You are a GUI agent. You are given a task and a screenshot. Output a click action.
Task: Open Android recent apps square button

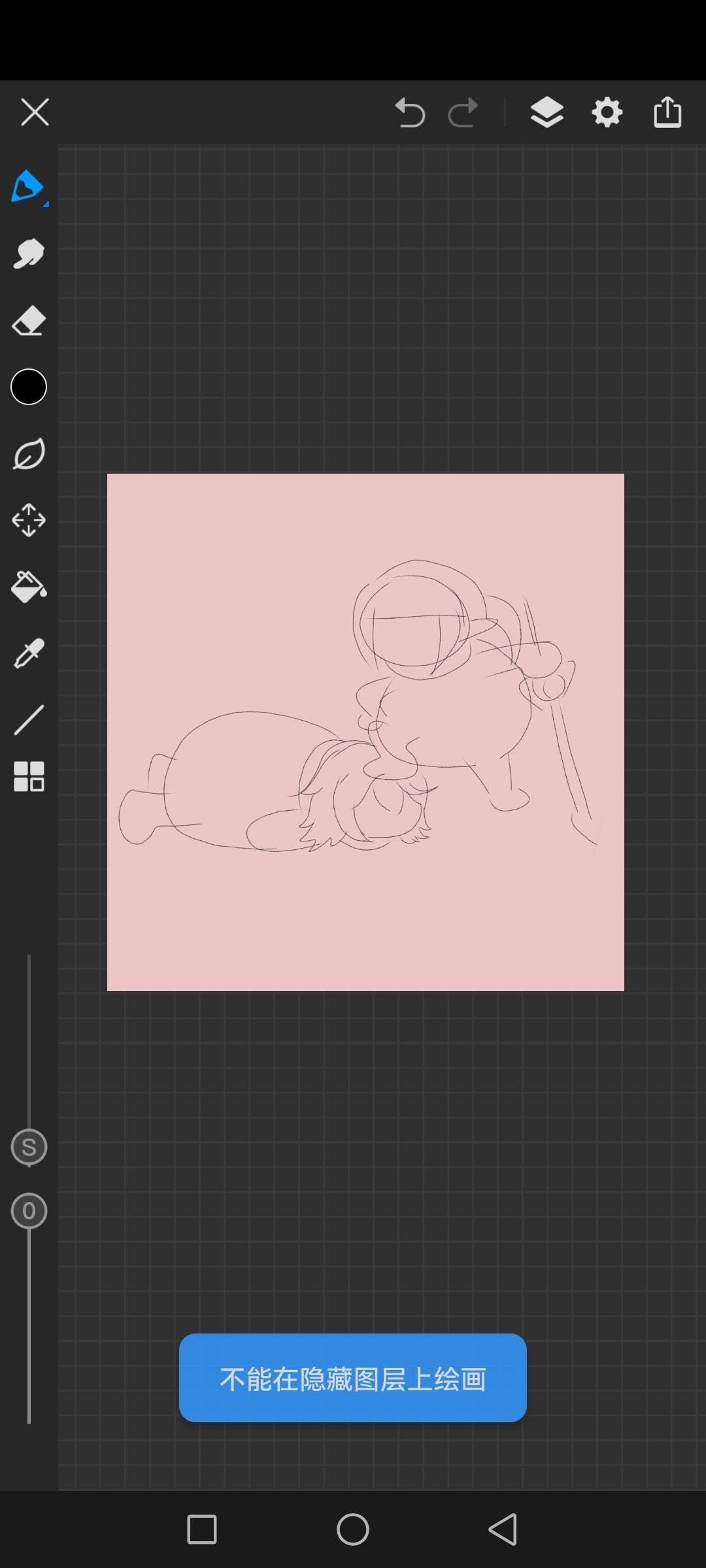click(x=202, y=1529)
